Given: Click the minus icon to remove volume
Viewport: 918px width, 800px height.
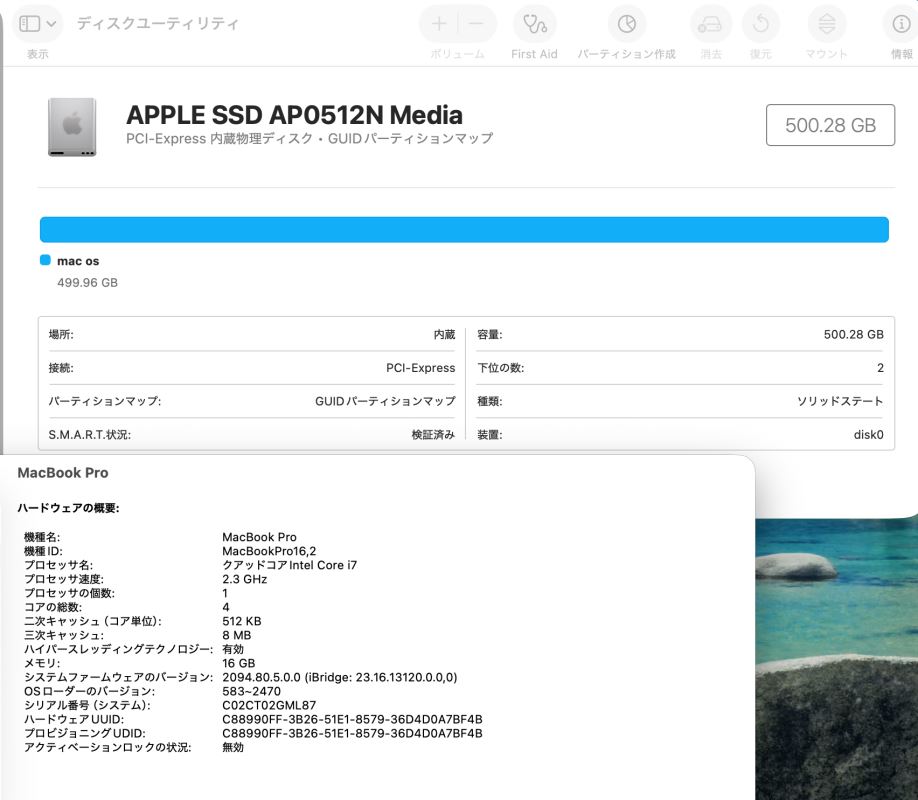Looking at the screenshot, I should (x=476, y=24).
